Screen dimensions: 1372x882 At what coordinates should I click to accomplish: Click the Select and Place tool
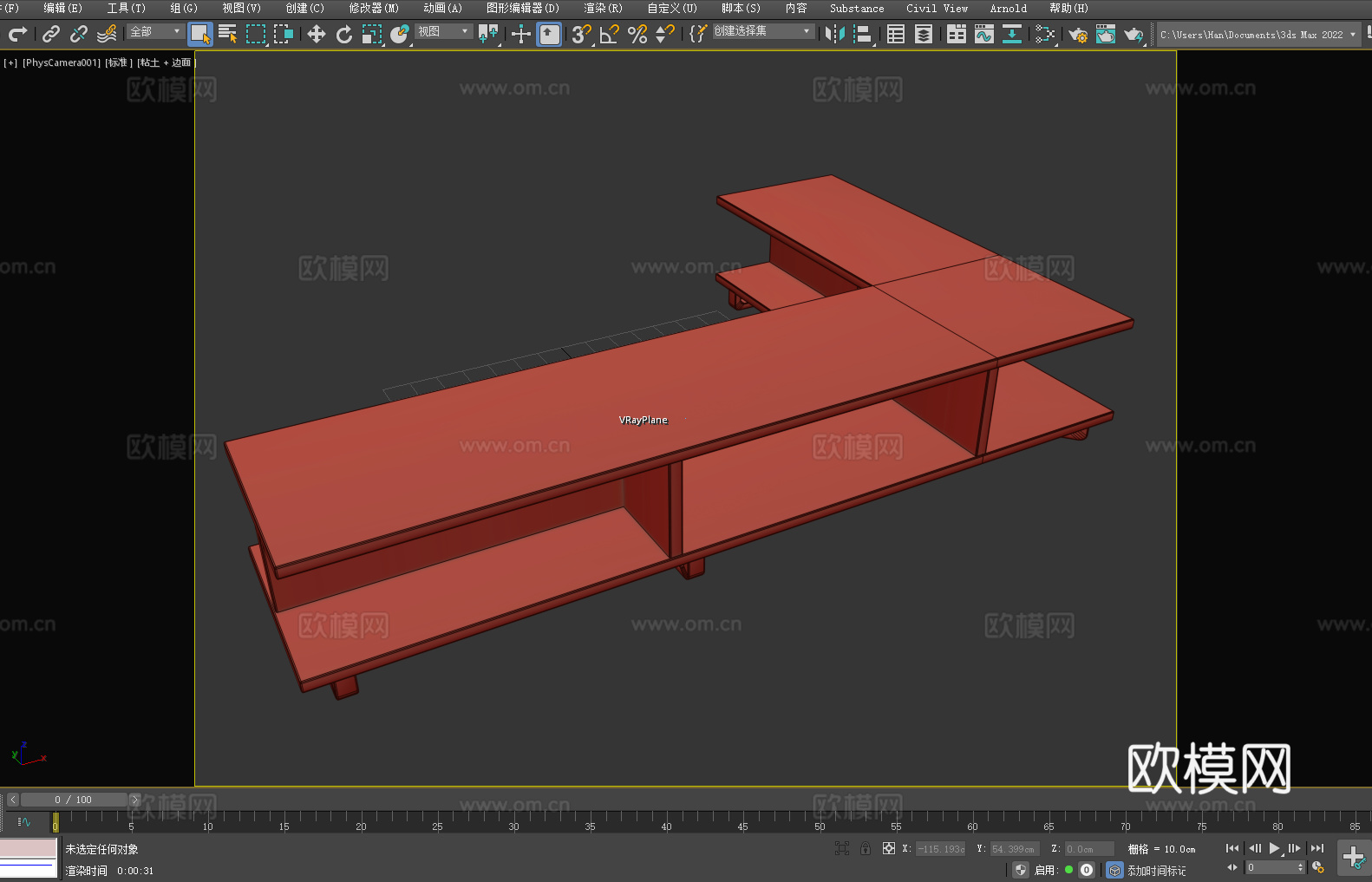click(x=400, y=34)
